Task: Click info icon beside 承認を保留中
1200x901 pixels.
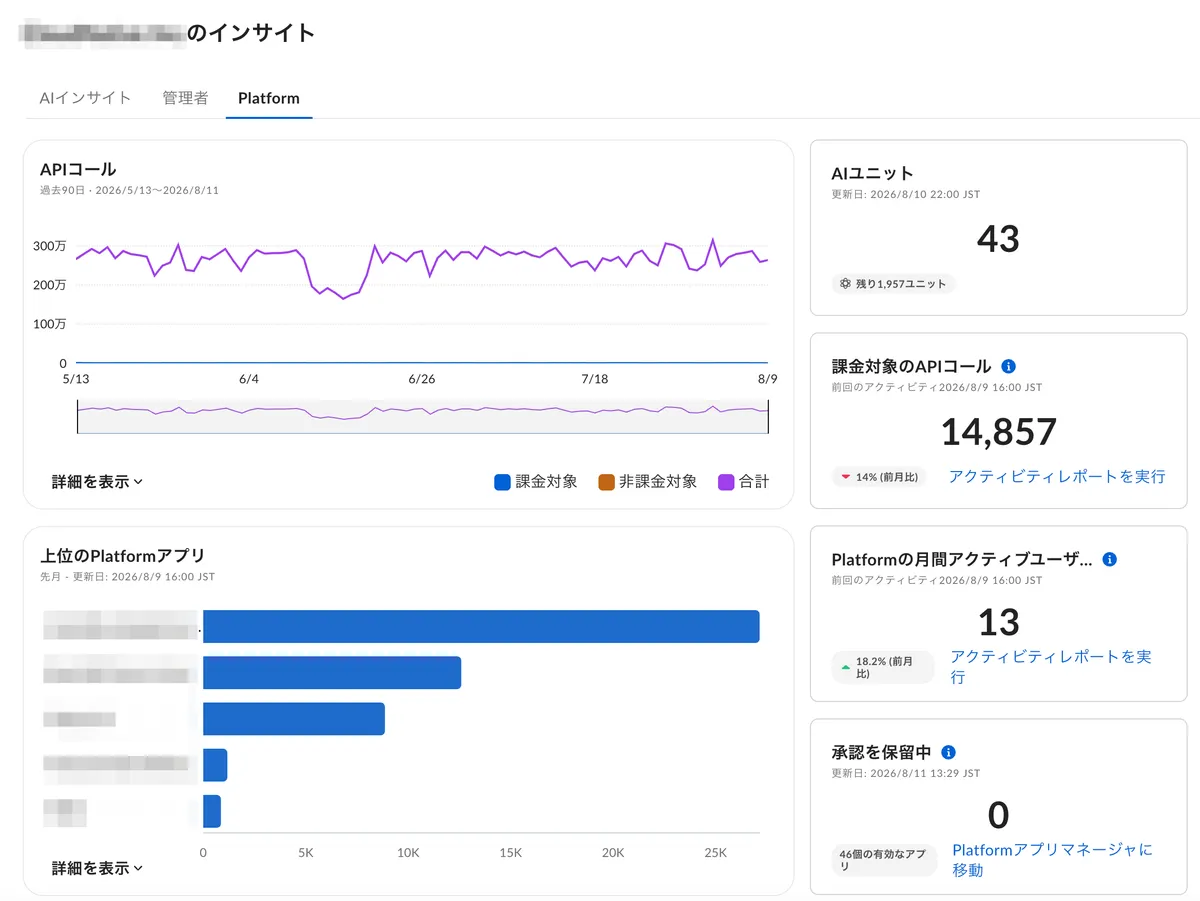Action: tap(949, 752)
